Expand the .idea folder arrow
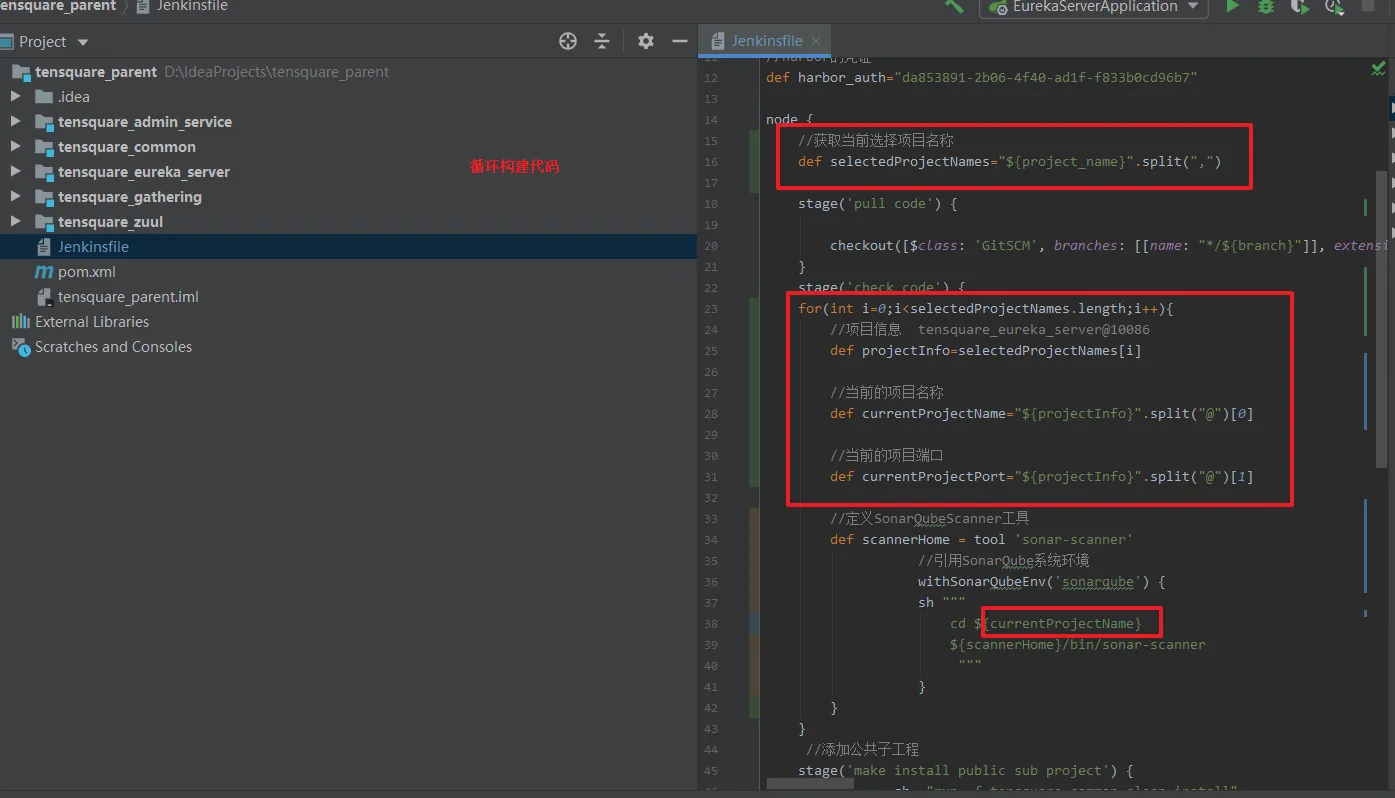The width and height of the screenshot is (1395, 798). tap(15, 97)
